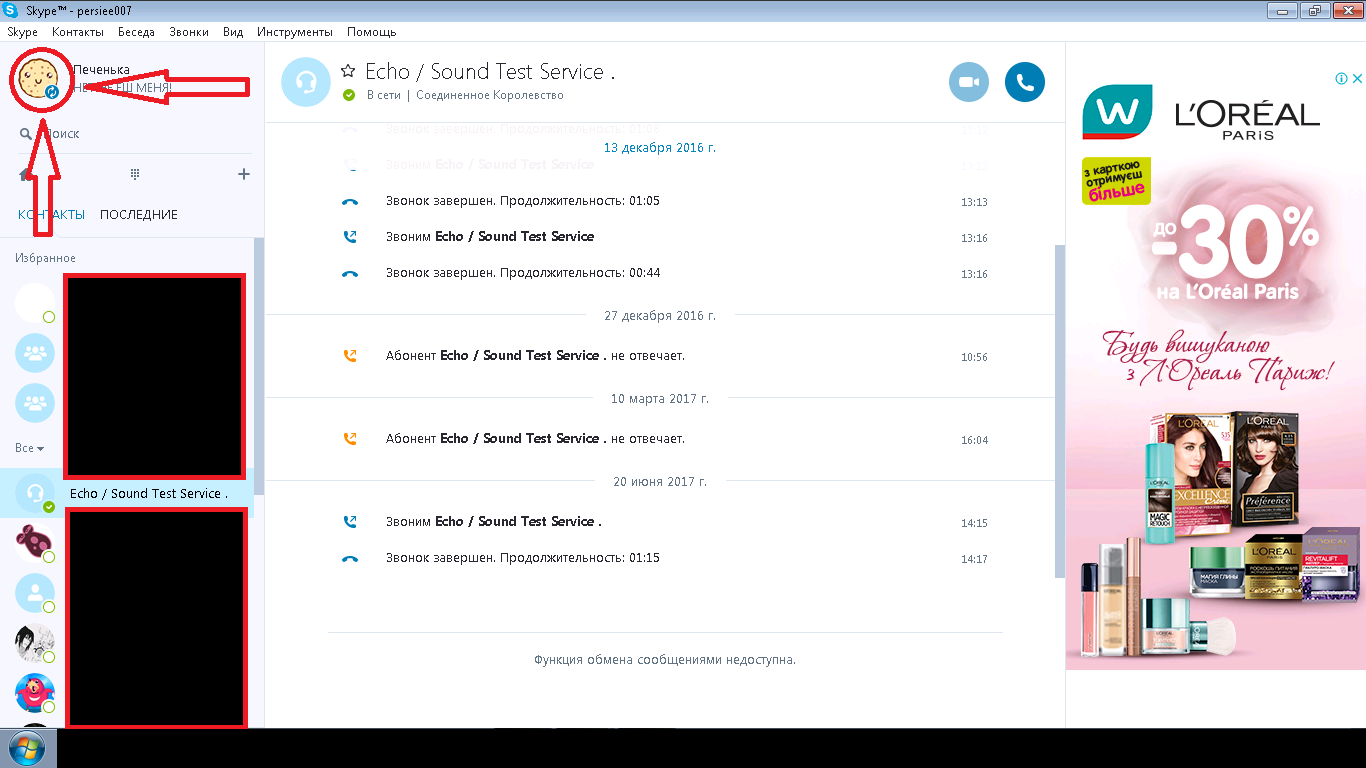This screenshot has width=1366, height=768.
Task: Click the plus icon to add new contact
Action: [243, 174]
